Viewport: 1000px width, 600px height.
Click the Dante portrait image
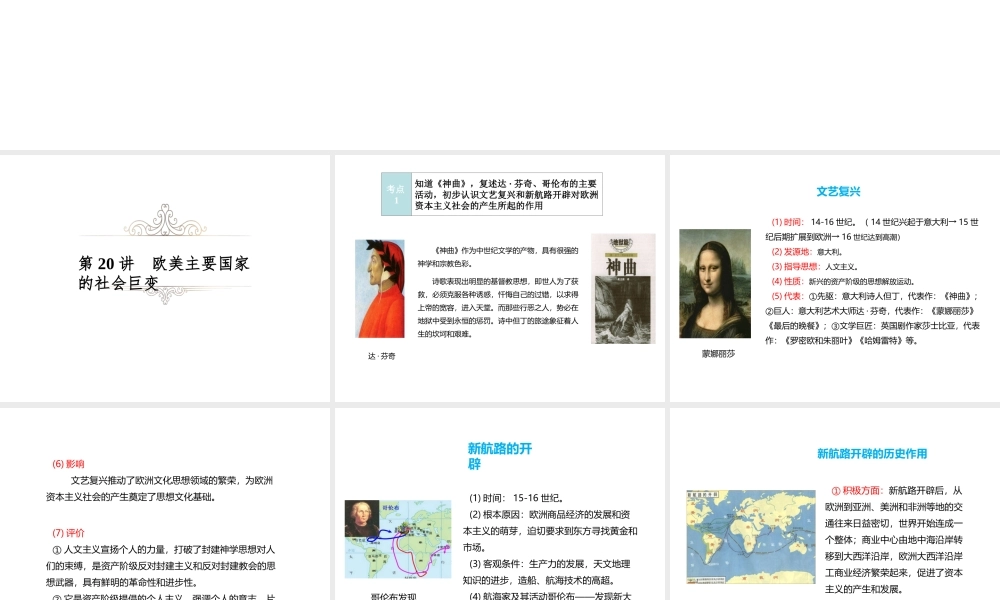tap(380, 288)
